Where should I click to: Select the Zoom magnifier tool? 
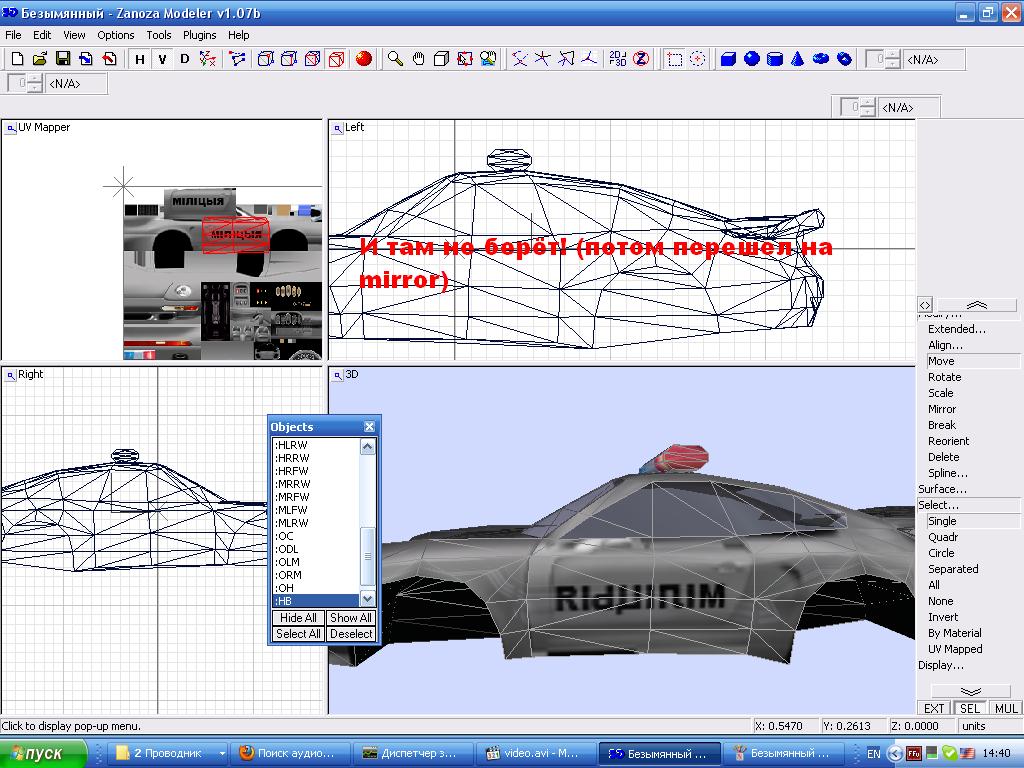pos(395,59)
